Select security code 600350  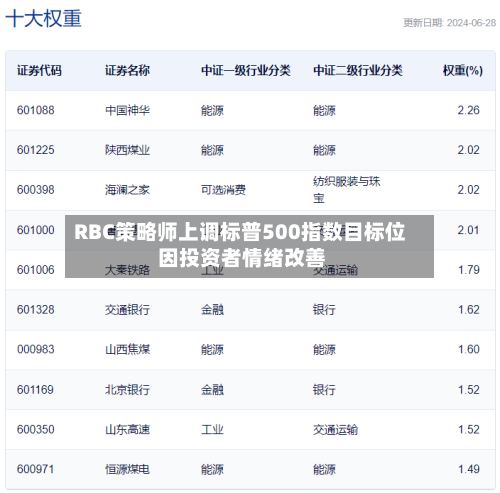tap(36, 429)
